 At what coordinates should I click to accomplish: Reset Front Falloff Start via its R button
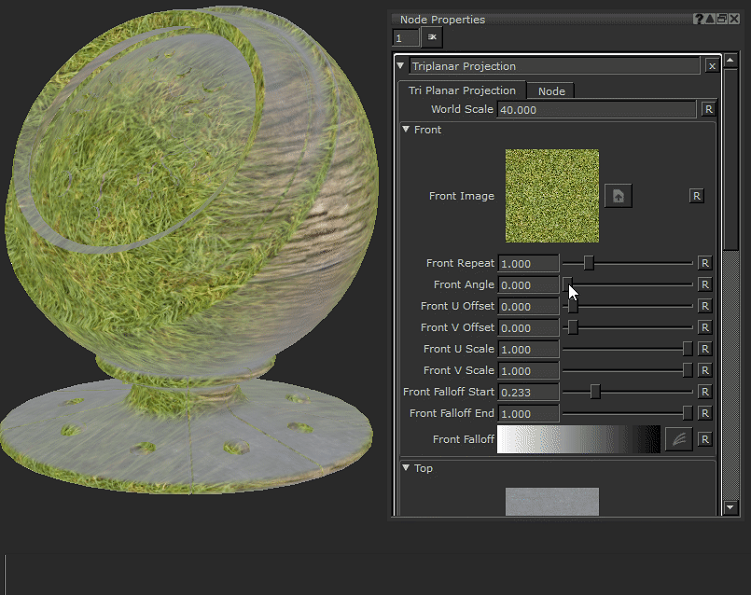[704, 392]
